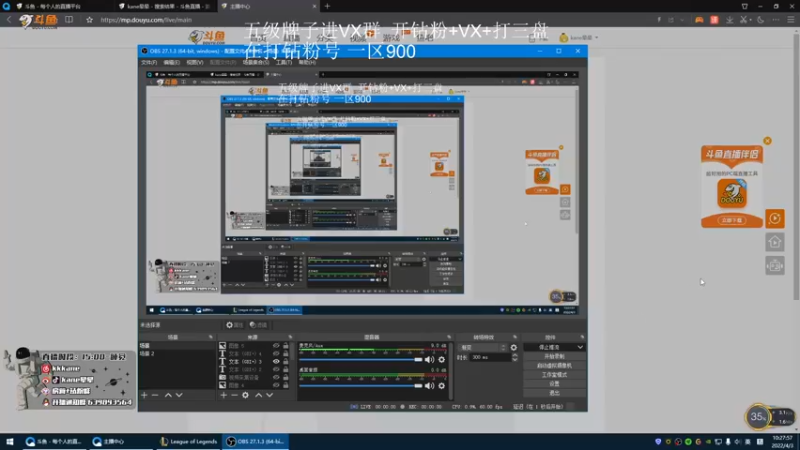Click 停止推流 to stop streaming
The height and width of the screenshot is (450, 800).
click(x=550, y=347)
